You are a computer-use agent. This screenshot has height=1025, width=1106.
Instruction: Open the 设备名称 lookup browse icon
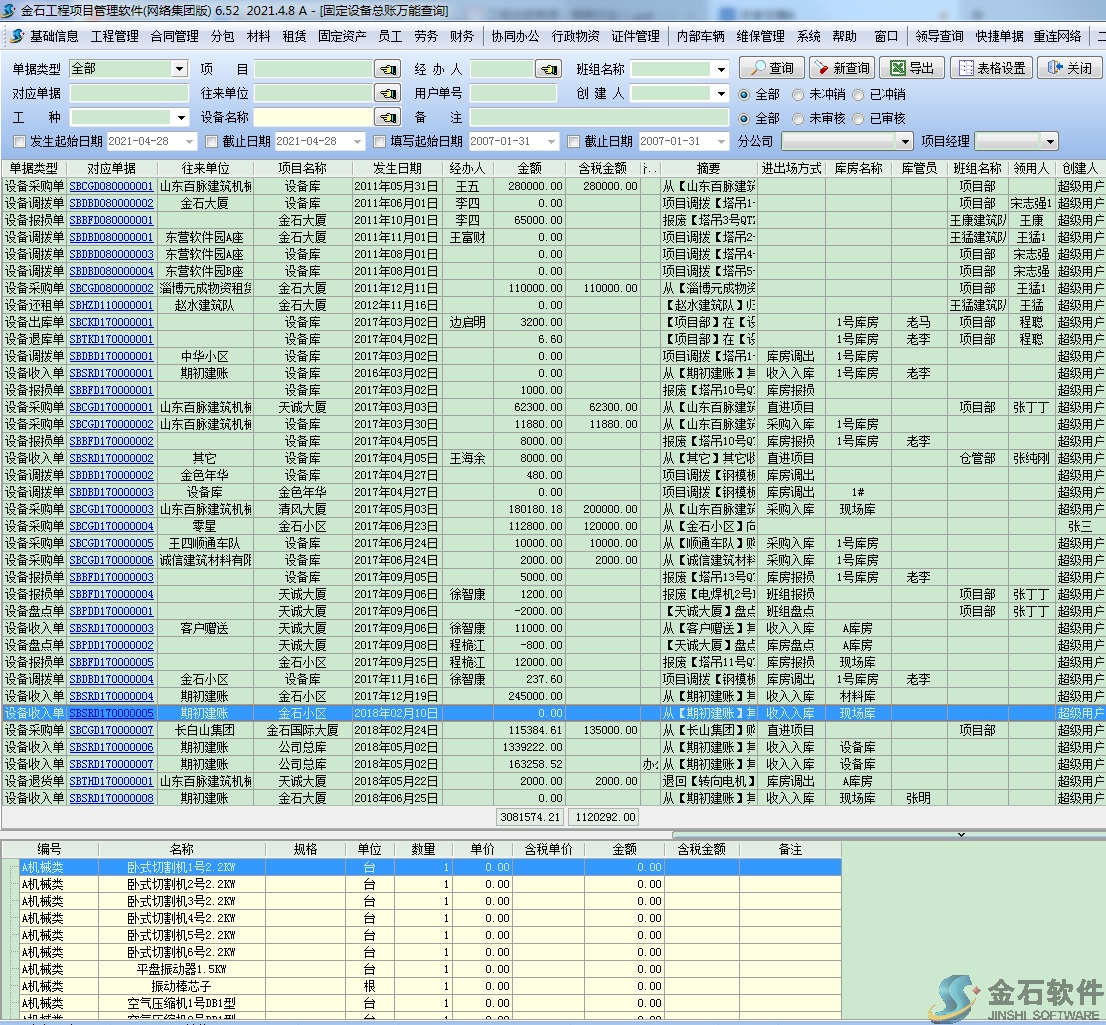[x=387, y=117]
